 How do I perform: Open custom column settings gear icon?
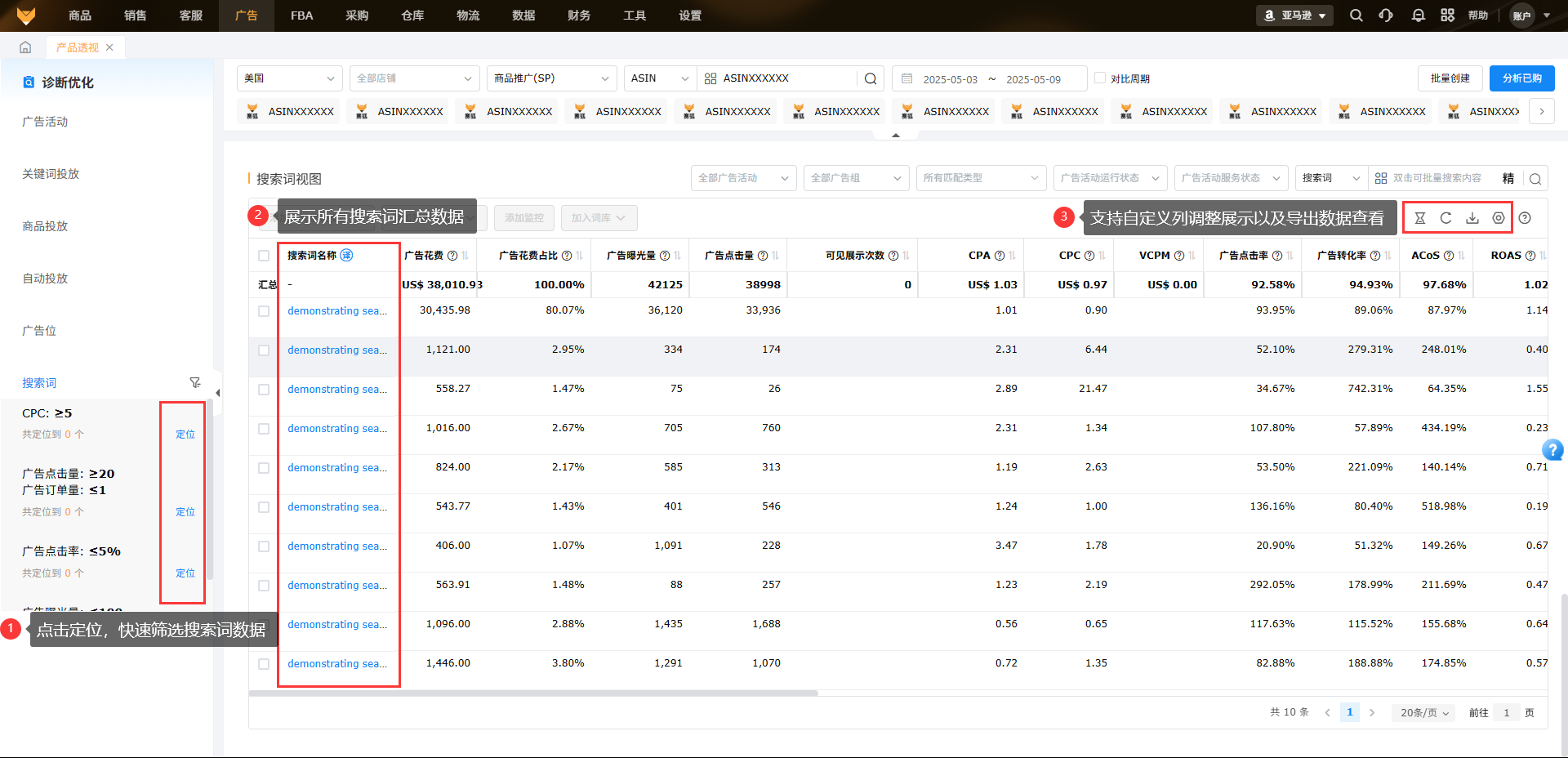point(1498,218)
